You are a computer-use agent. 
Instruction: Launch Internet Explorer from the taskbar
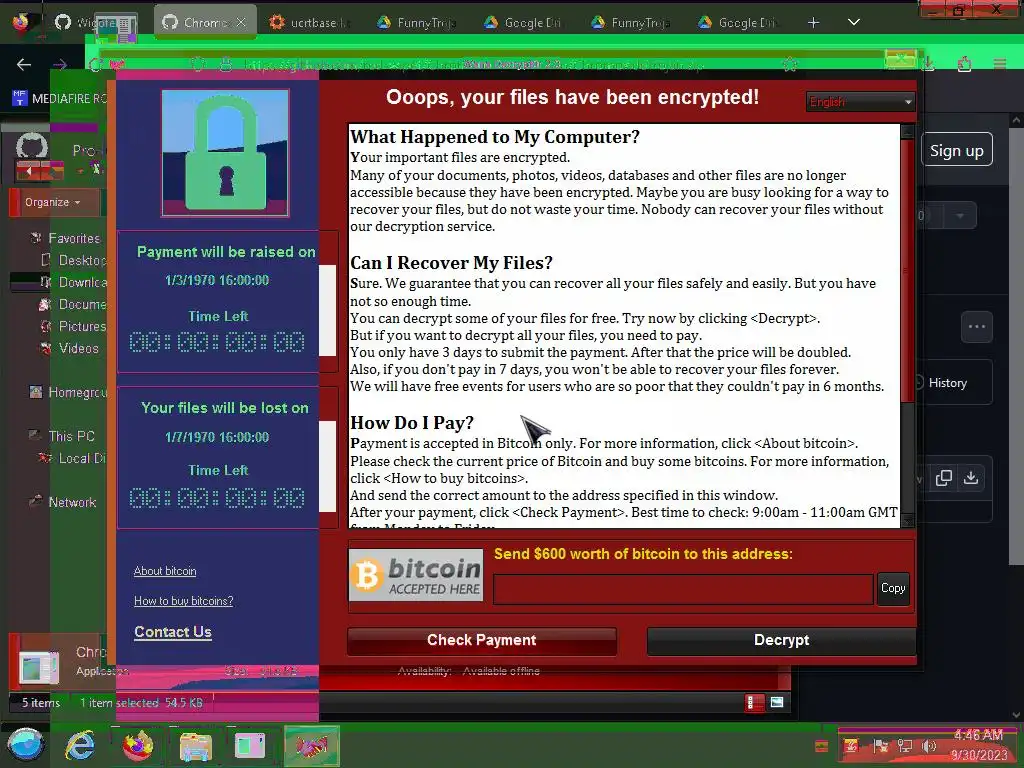pos(80,746)
